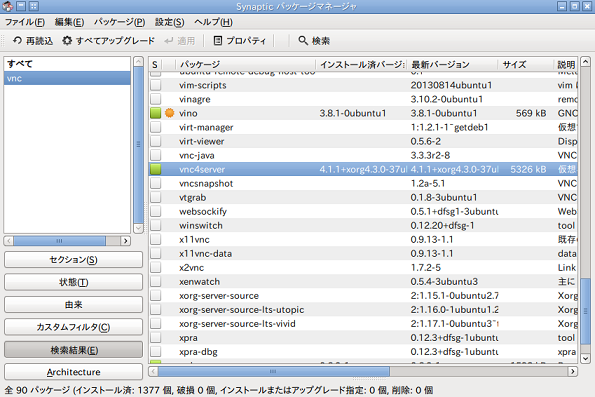Sort by the サイズ column header

click(x=526, y=64)
